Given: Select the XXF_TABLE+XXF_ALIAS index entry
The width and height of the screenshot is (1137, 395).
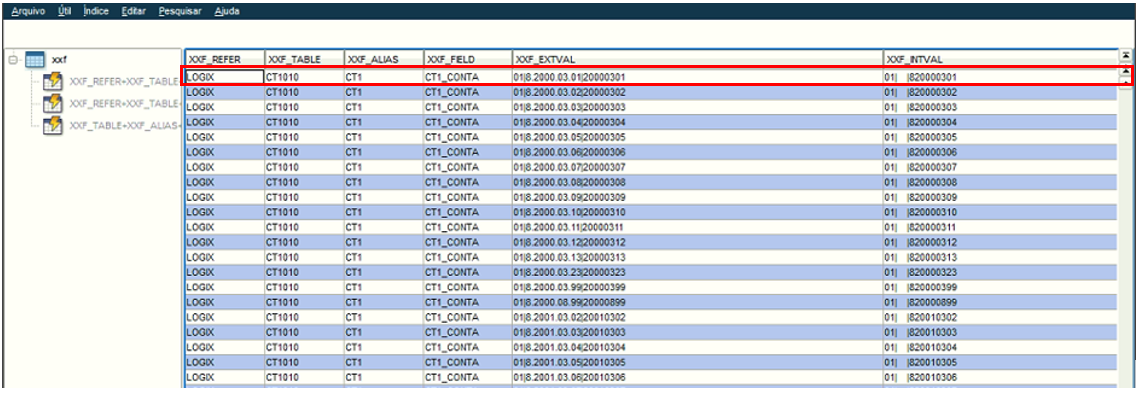Looking at the screenshot, I should click(x=124, y=125).
